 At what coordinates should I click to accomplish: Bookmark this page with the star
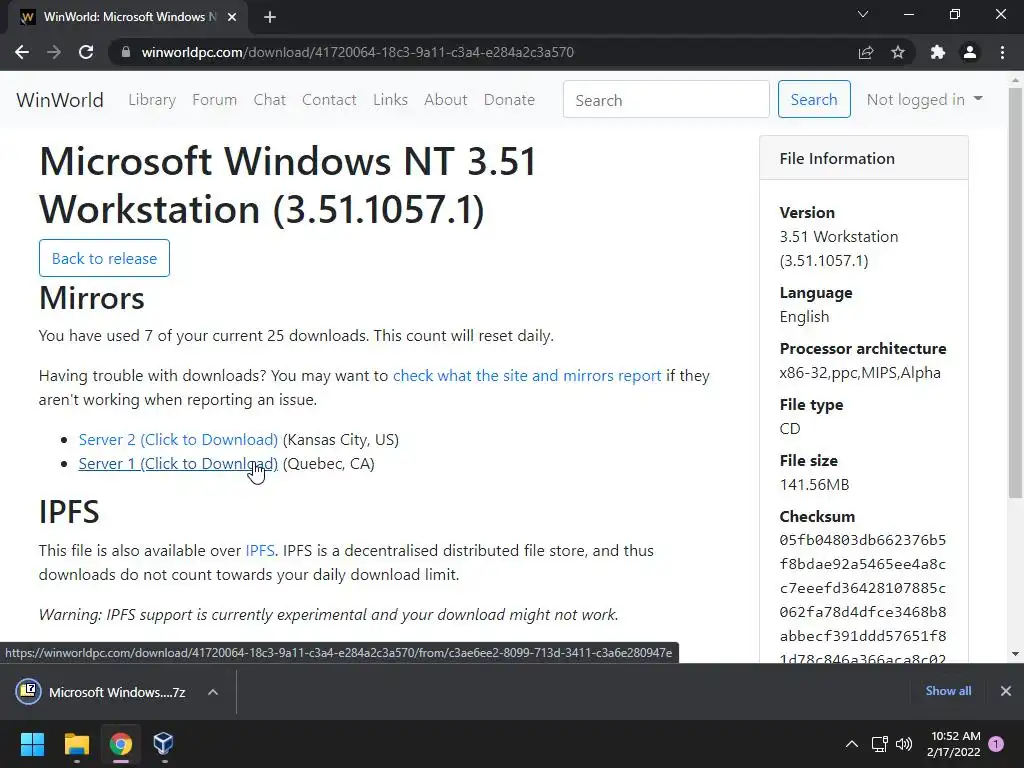coord(898,52)
